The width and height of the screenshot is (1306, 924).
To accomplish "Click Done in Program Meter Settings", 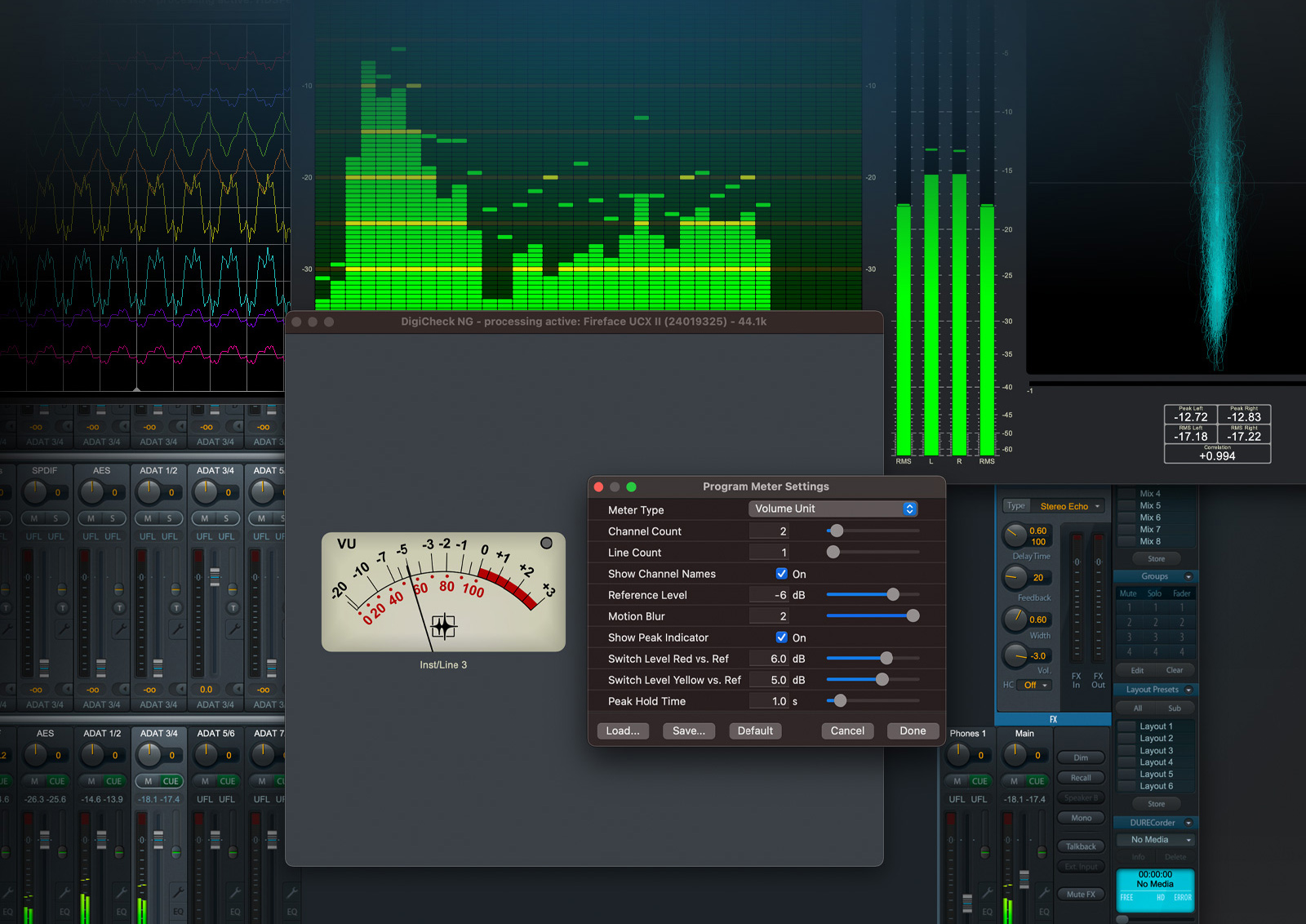I will [x=912, y=731].
